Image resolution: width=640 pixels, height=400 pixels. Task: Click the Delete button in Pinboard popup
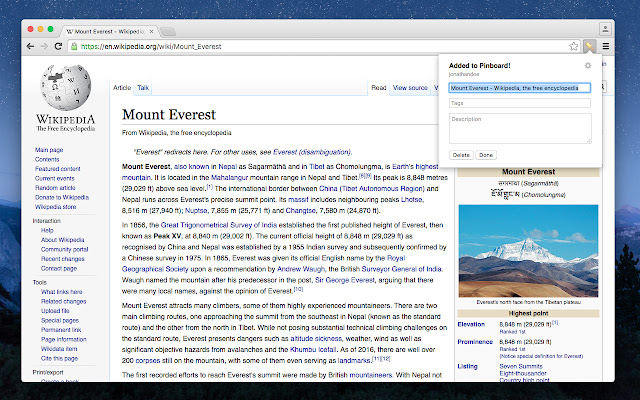pos(461,155)
